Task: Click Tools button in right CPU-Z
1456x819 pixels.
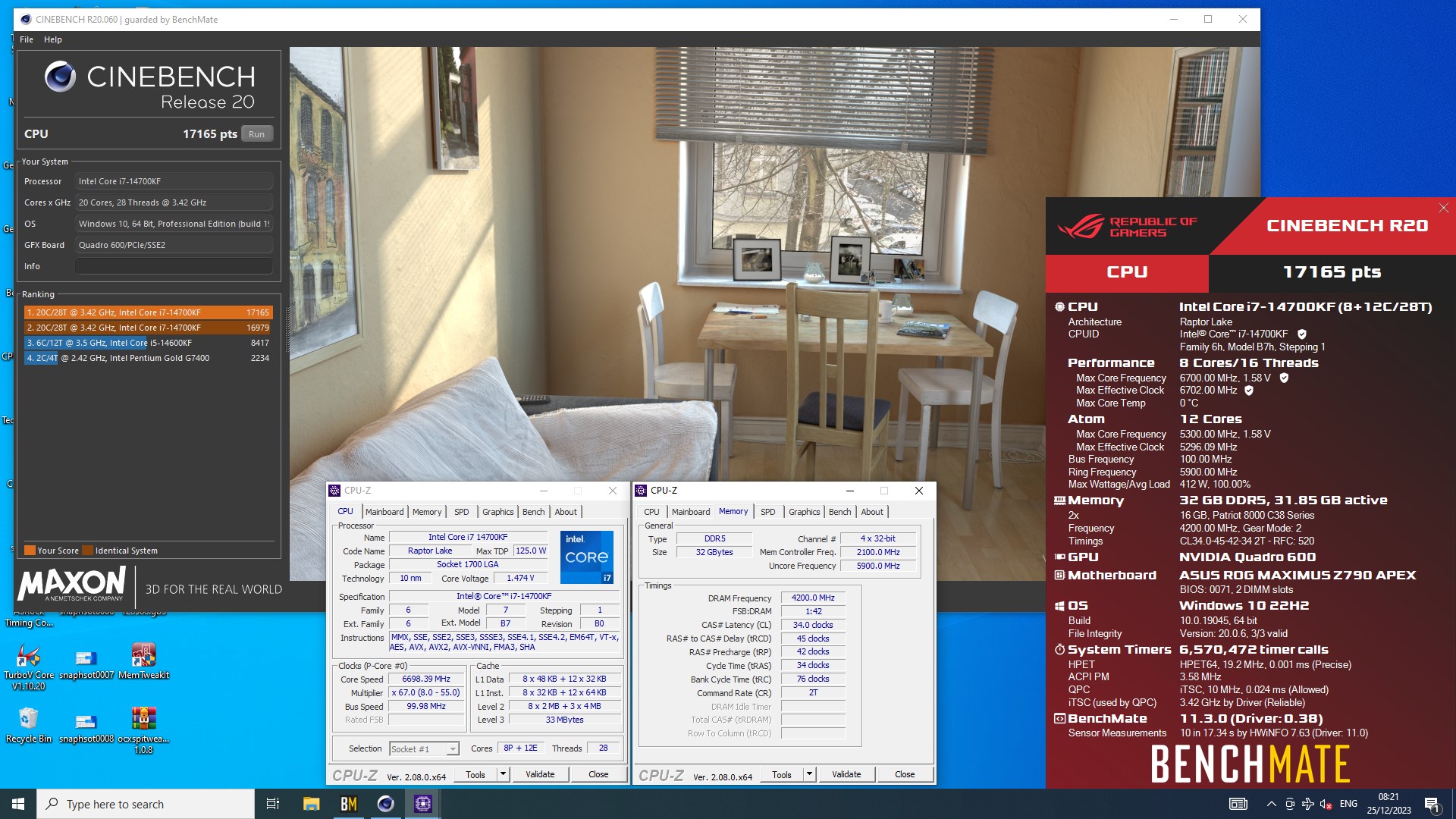Action: coord(782,774)
